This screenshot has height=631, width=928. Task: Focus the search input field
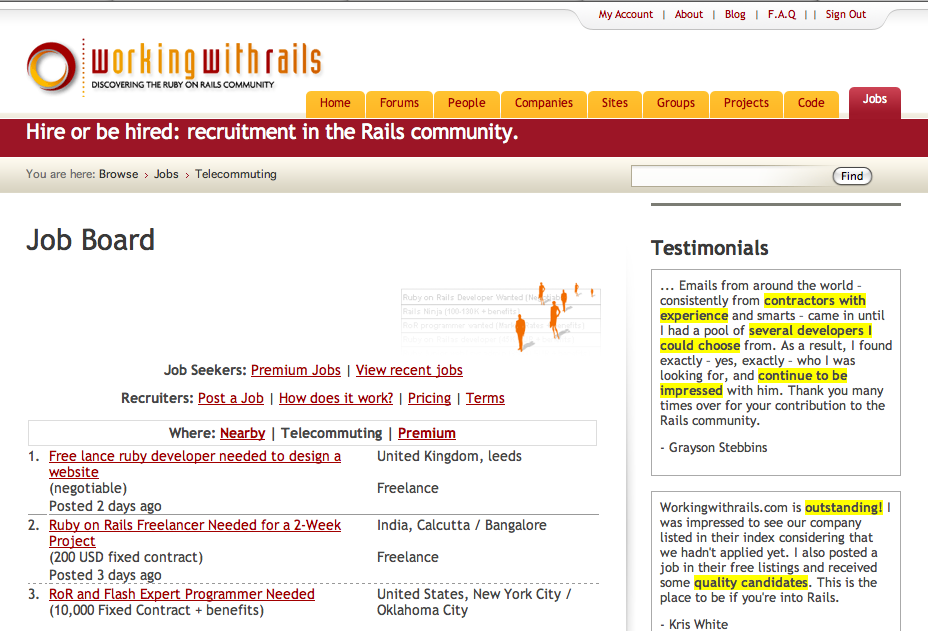tap(732, 176)
